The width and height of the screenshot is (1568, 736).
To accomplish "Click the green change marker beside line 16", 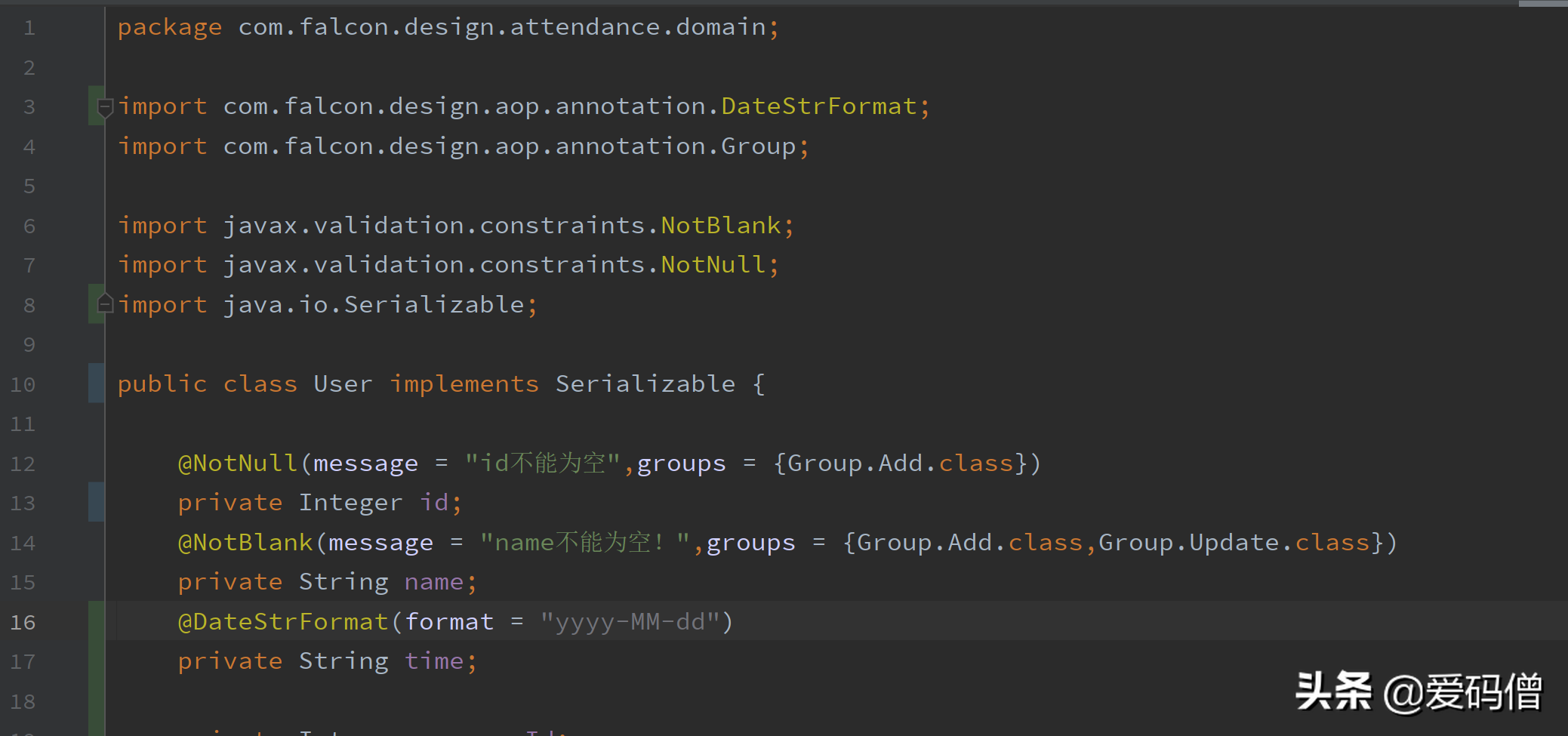I will (96, 621).
